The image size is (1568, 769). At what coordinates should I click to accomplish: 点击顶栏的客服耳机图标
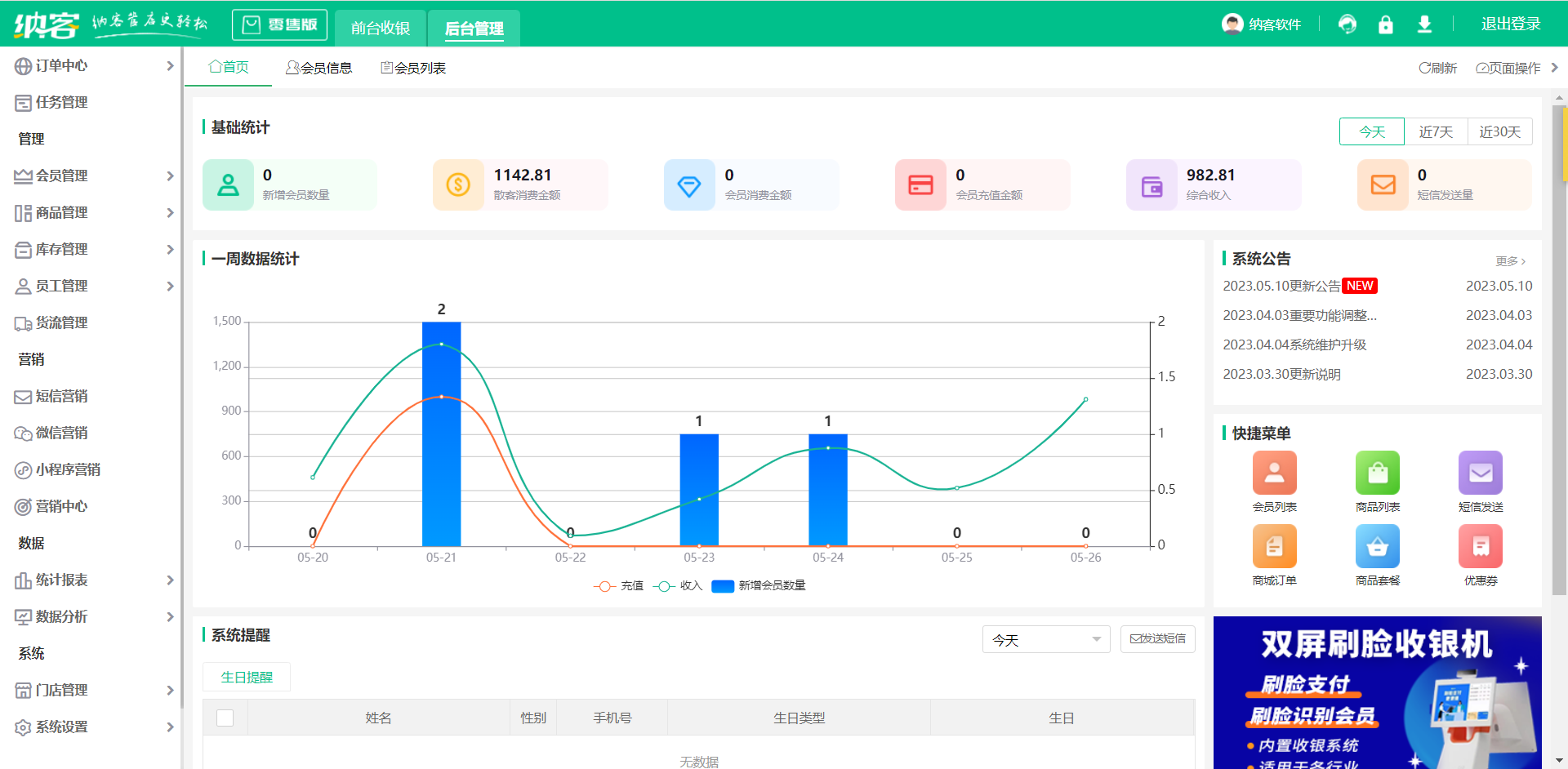click(x=1347, y=24)
